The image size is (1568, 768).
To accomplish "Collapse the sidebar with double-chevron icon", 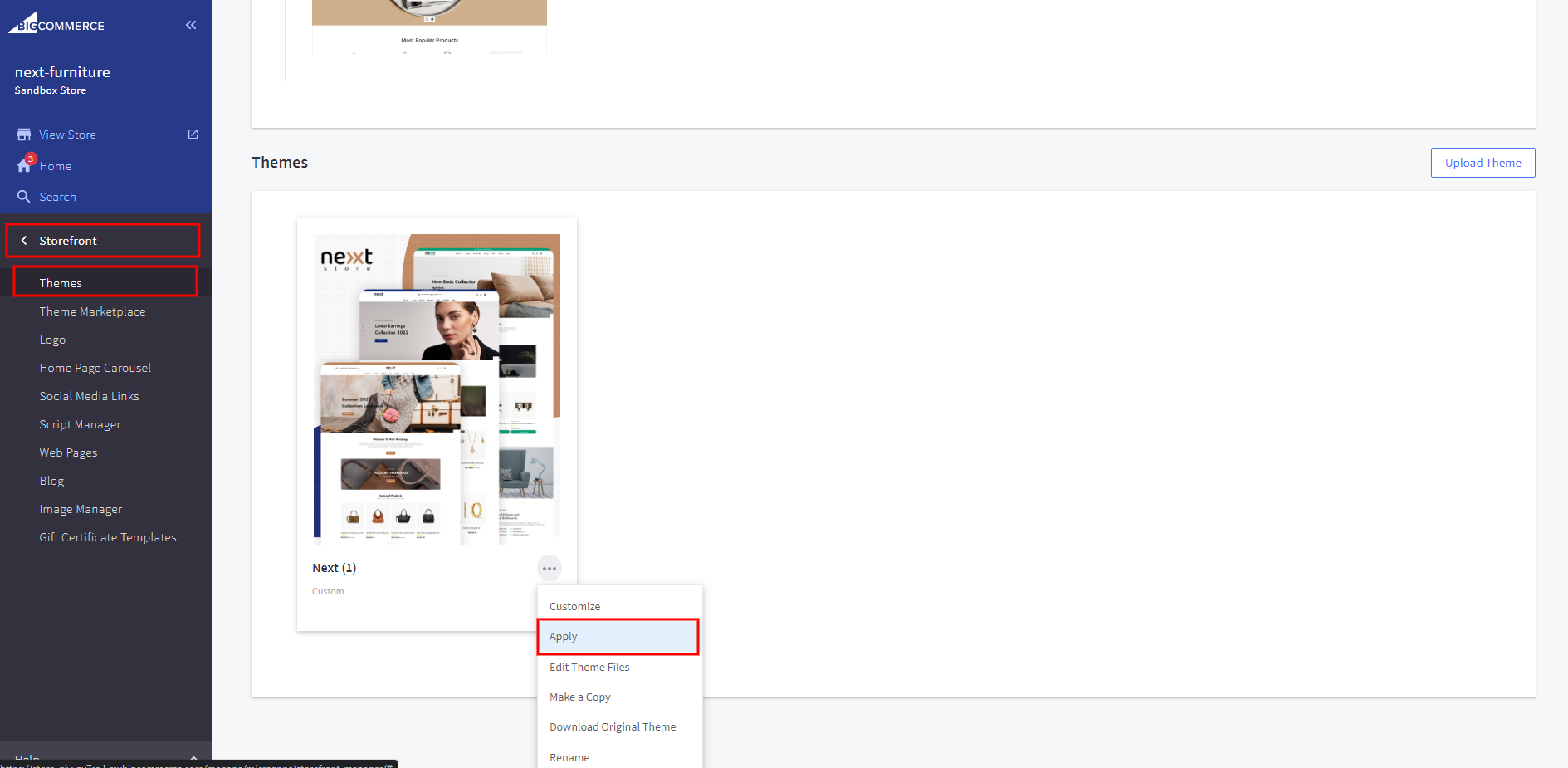I will pyautogui.click(x=191, y=25).
